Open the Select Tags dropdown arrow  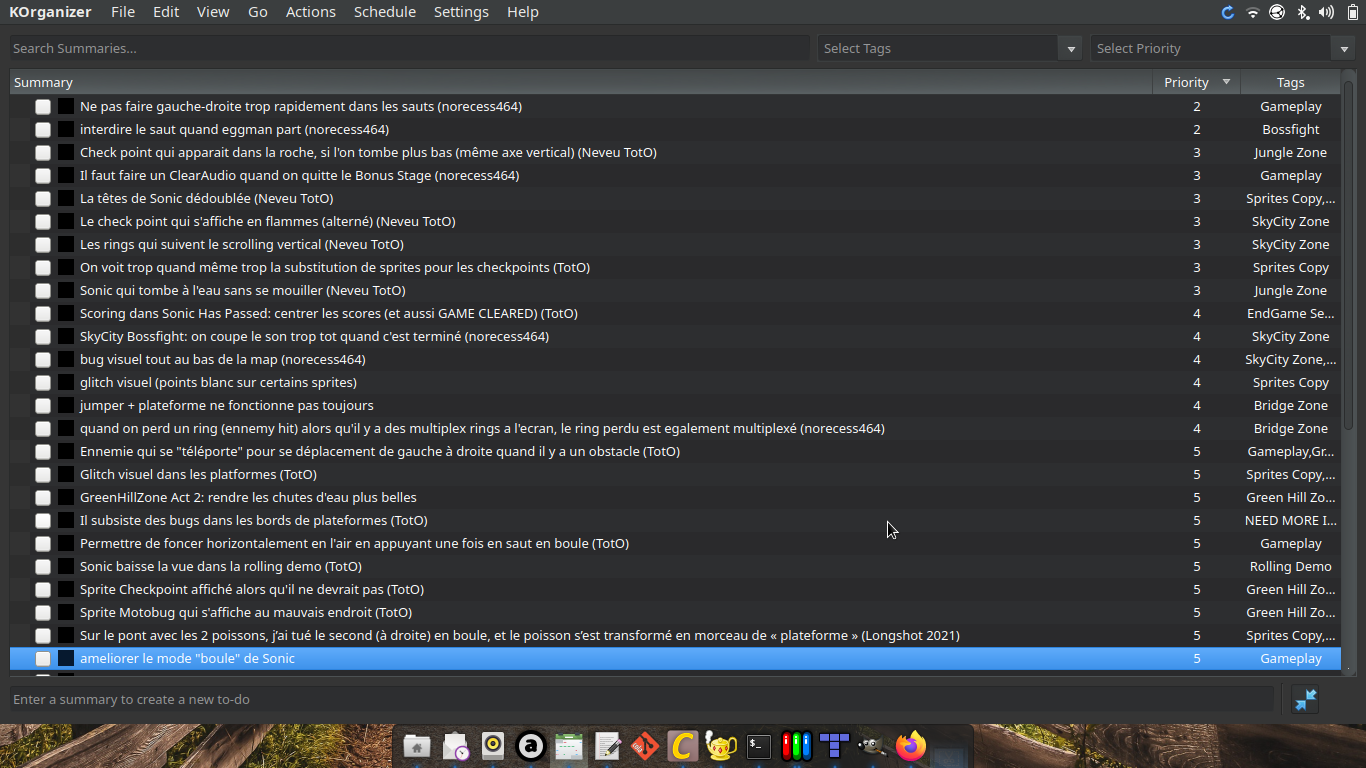[x=1071, y=48]
